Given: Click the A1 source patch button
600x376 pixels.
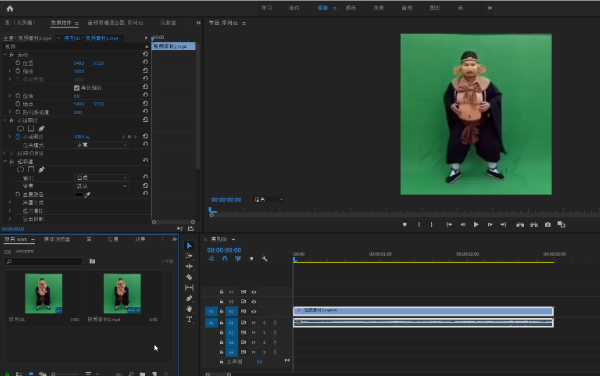Looking at the screenshot, I should [x=211, y=323].
